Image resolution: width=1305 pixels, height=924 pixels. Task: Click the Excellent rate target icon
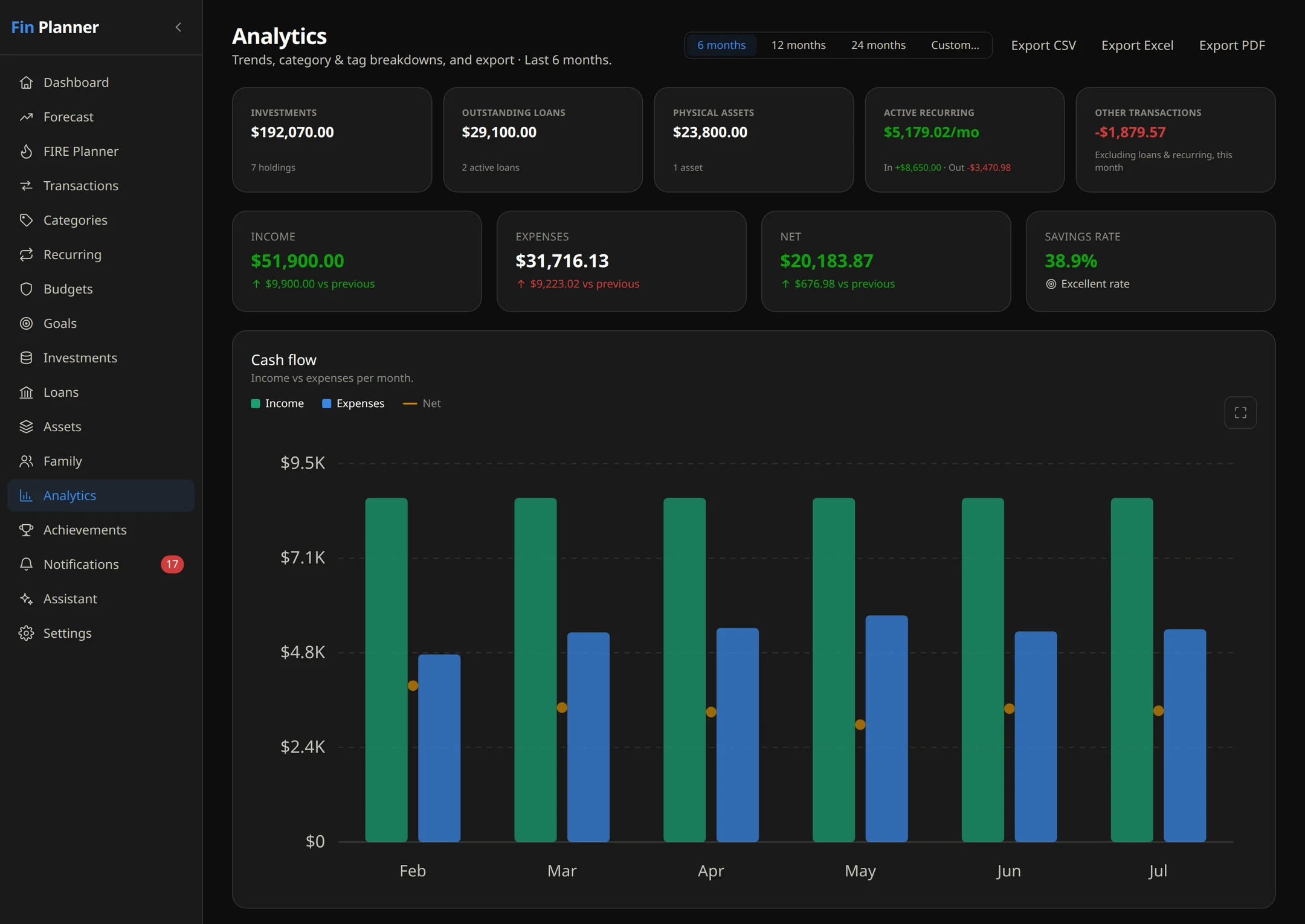click(x=1051, y=284)
